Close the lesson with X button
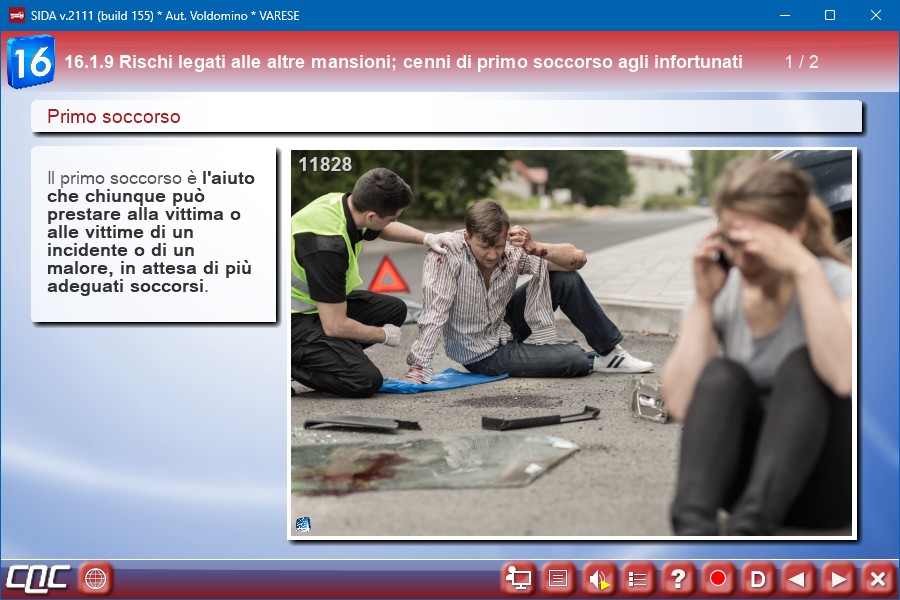 coord(877,578)
